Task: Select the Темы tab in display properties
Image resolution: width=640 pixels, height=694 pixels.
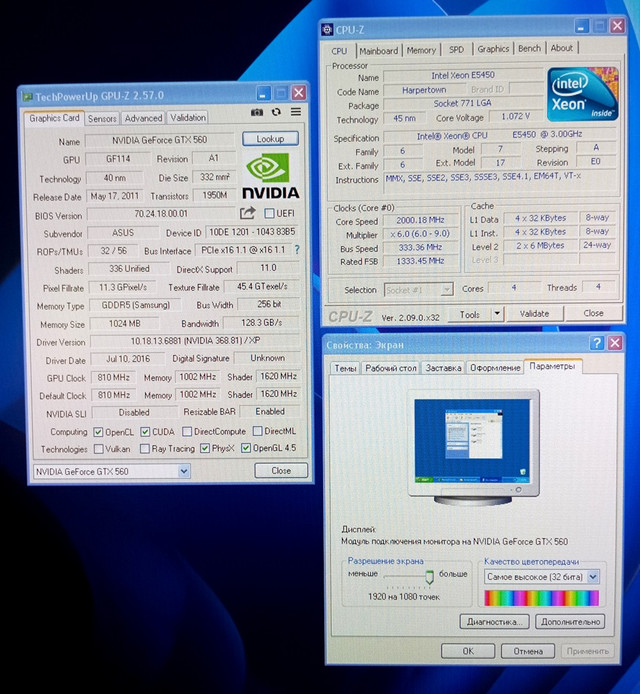Action: 345,368
